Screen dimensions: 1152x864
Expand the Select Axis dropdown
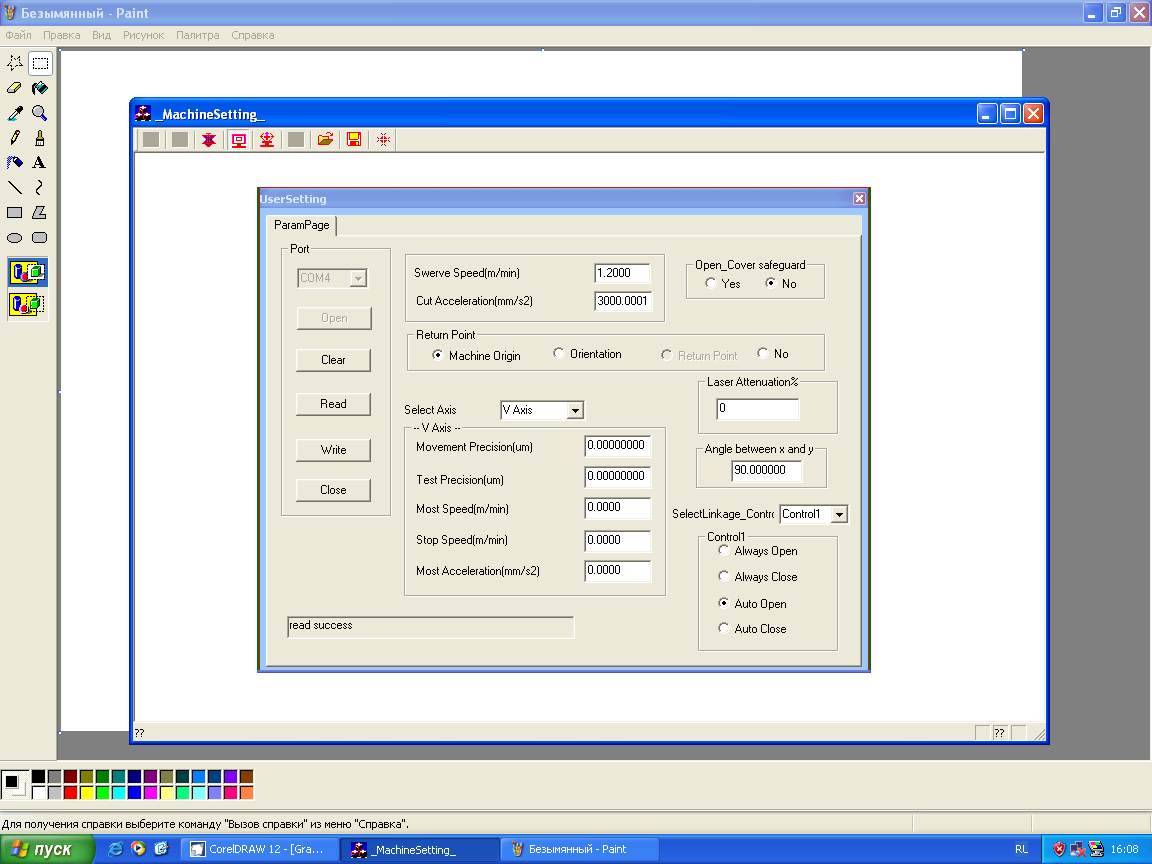[574, 410]
